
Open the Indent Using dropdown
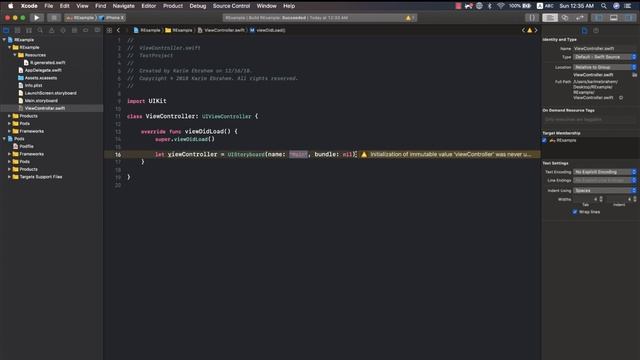604,191
